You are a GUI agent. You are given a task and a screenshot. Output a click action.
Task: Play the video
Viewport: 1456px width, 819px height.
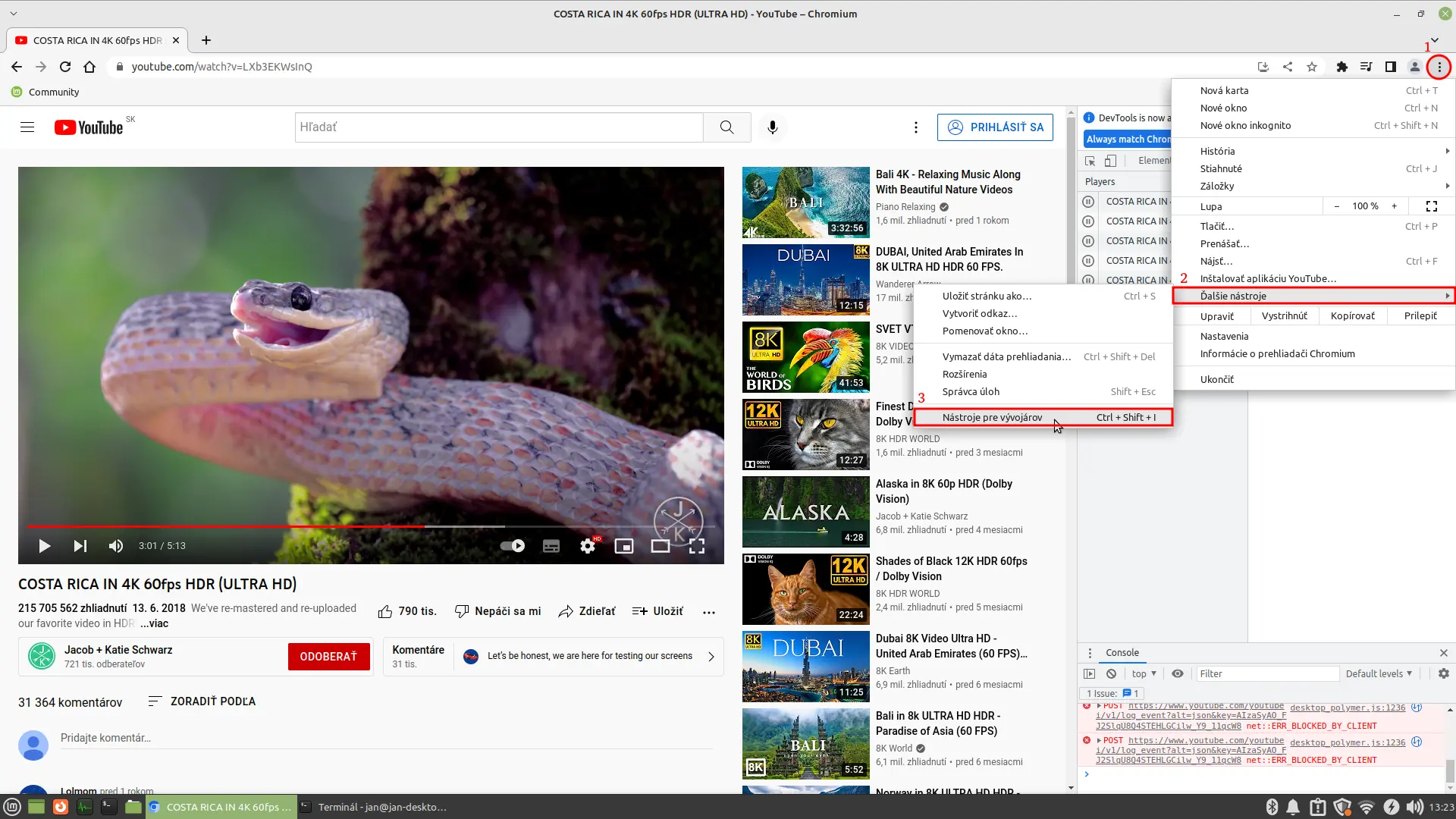coord(44,546)
